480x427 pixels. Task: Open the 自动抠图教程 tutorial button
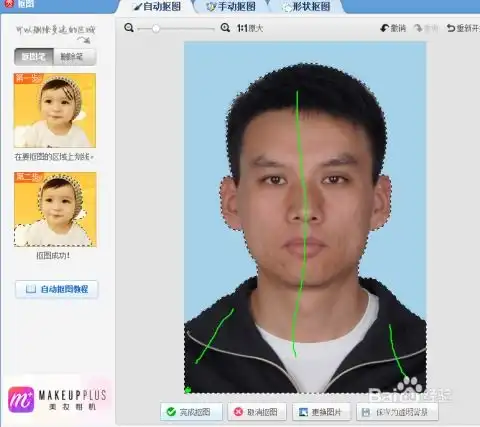pos(57,289)
